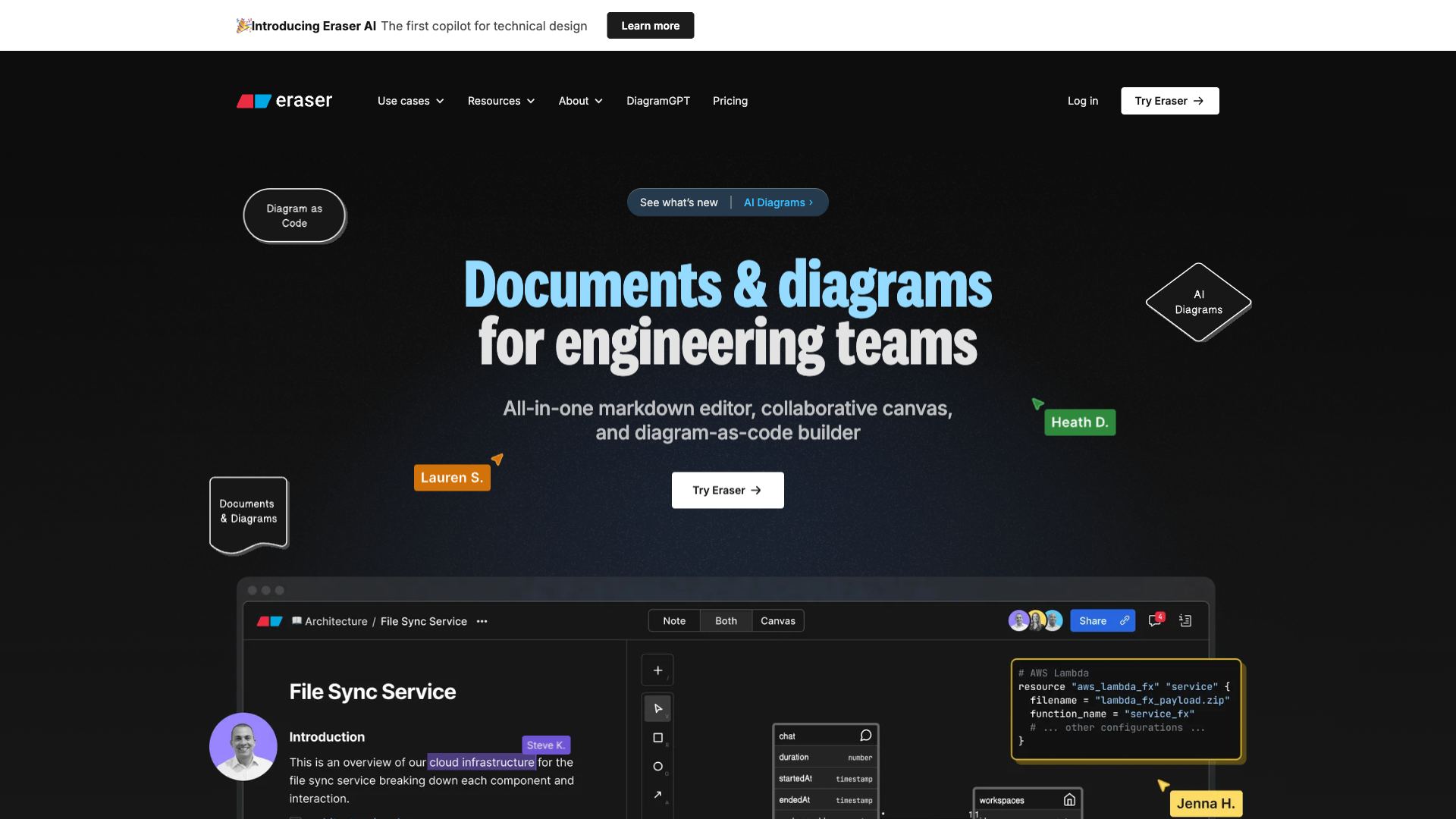Screen dimensions: 1456x819
Task: Click the Both view toggle option
Action: 725,620
